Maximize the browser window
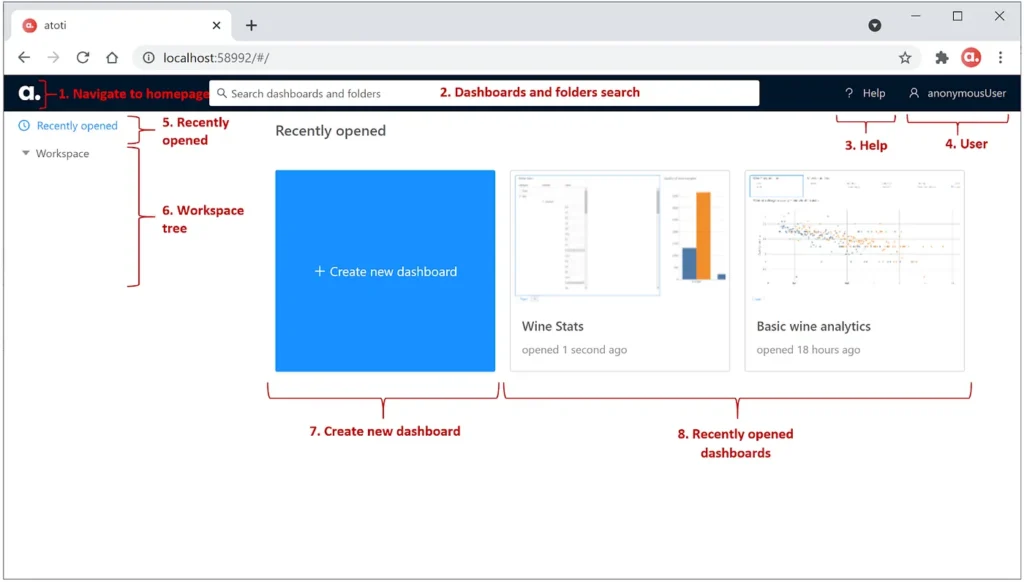Viewport: 1024px width, 582px height. tap(957, 16)
